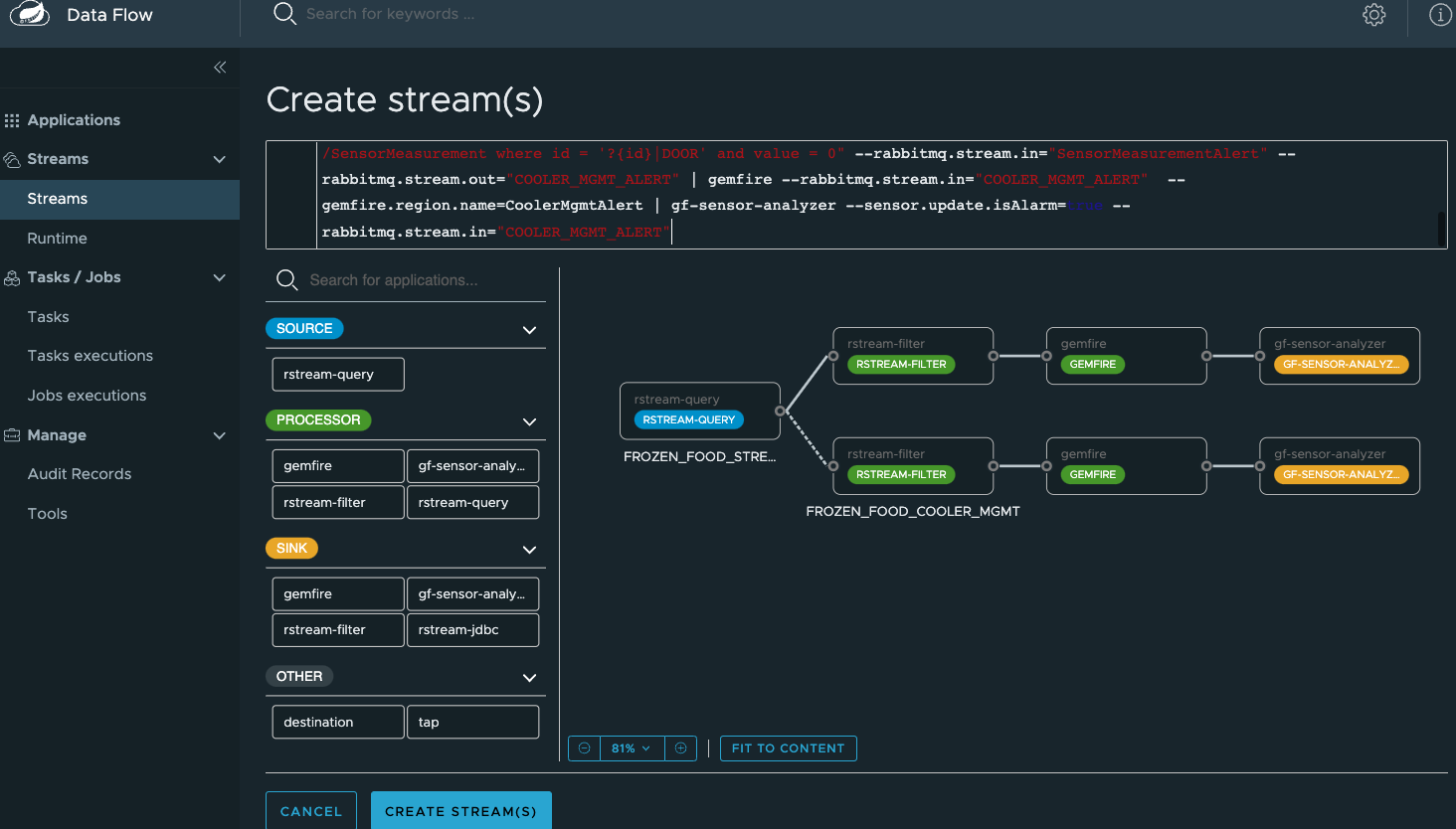Select processor app gemfire

[338, 466]
